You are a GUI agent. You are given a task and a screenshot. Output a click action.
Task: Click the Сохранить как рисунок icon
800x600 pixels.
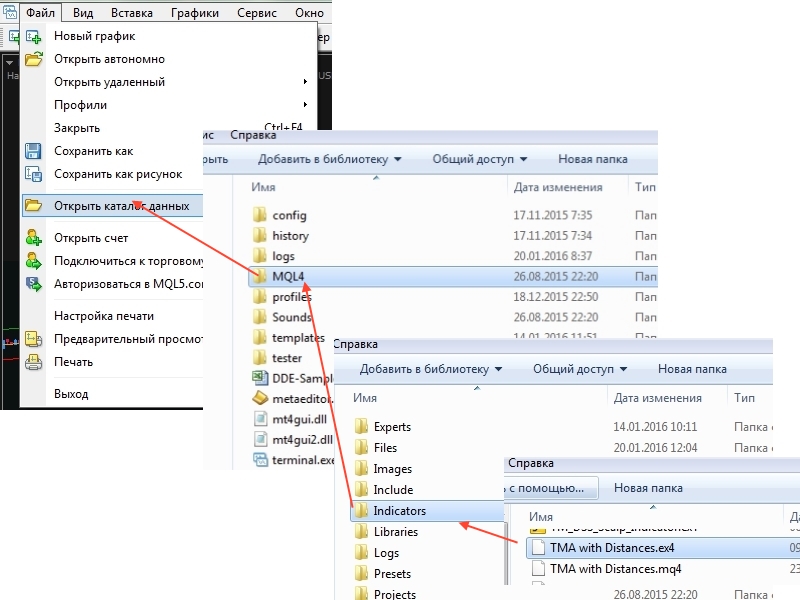pyautogui.click(x=34, y=174)
